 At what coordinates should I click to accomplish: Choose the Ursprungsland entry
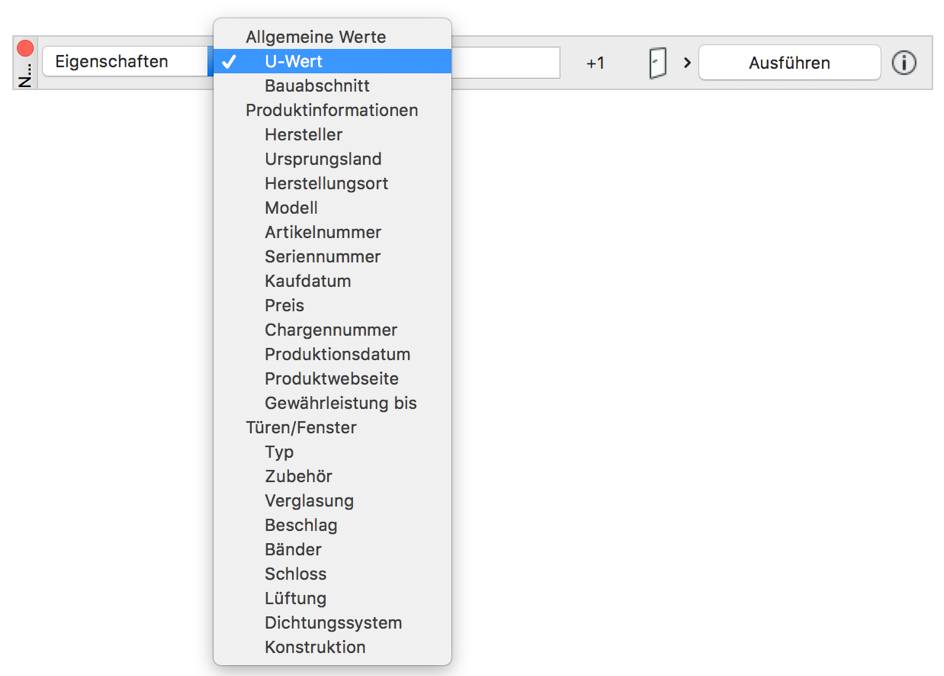tap(332, 159)
